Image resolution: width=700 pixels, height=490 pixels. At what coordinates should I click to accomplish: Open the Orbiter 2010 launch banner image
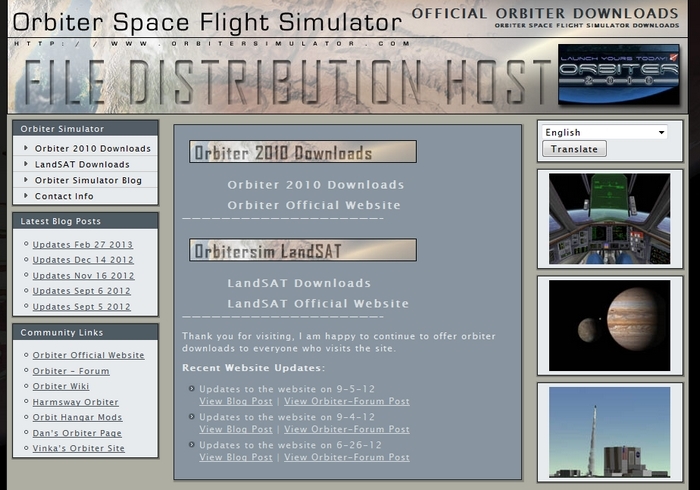619,74
